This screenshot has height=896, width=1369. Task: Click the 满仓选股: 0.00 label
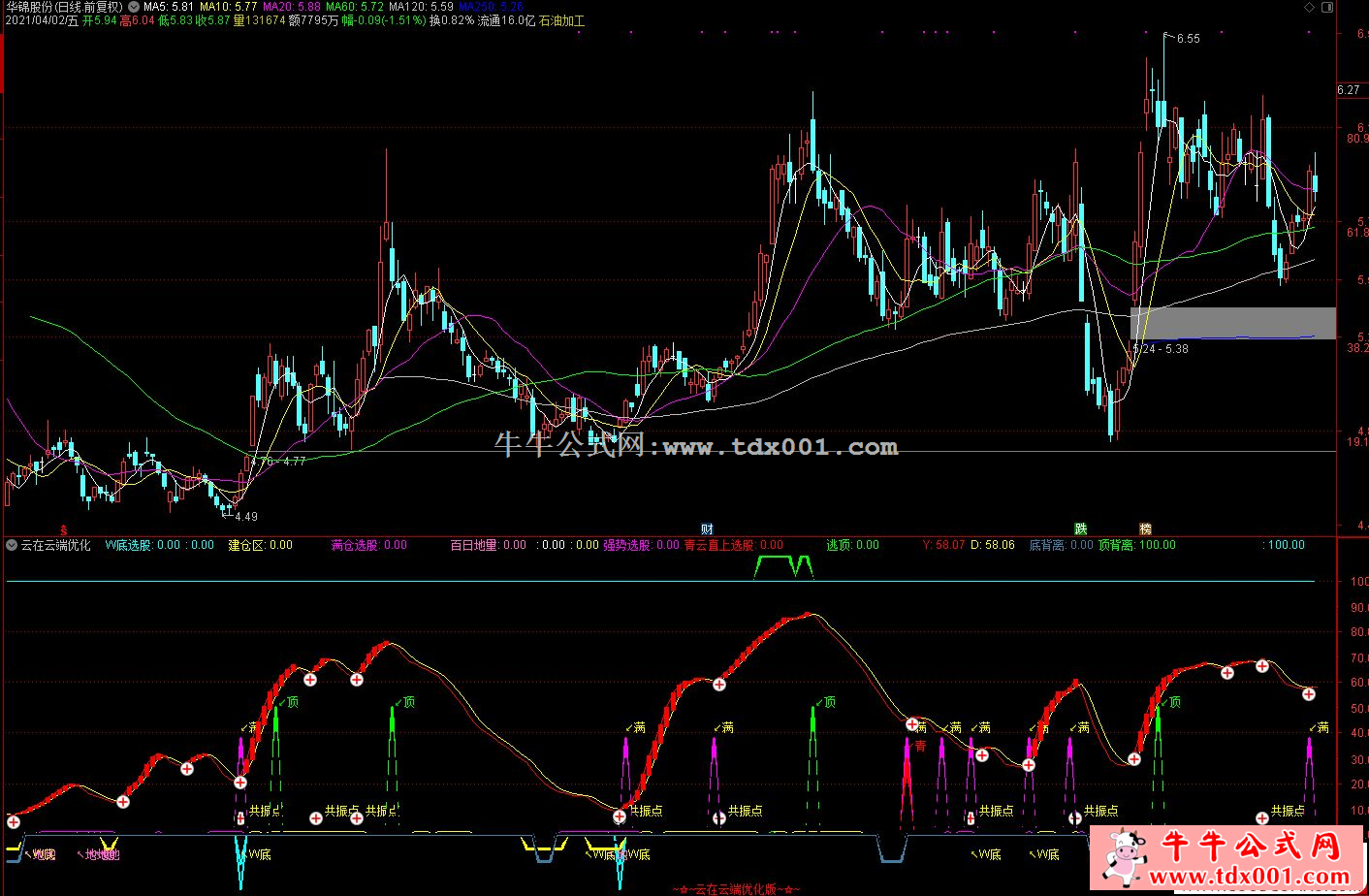tap(369, 545)
